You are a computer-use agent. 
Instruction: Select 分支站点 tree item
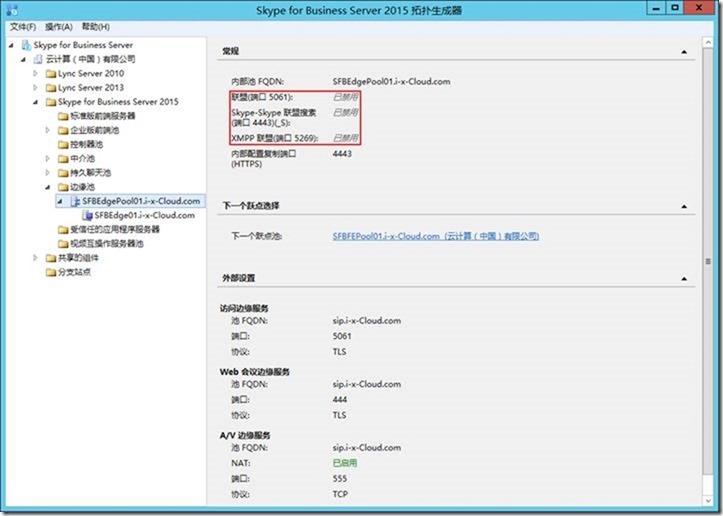pos(74,272)
